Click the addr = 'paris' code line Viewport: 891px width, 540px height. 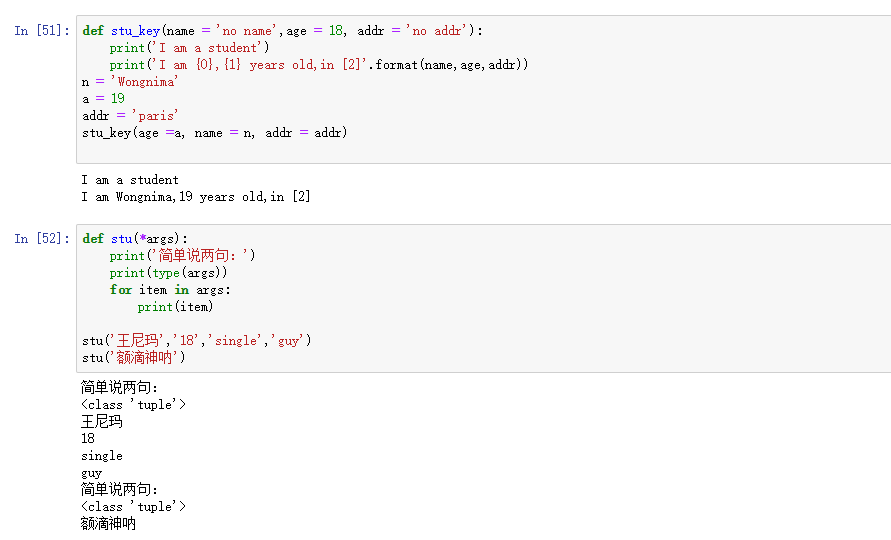130,116
